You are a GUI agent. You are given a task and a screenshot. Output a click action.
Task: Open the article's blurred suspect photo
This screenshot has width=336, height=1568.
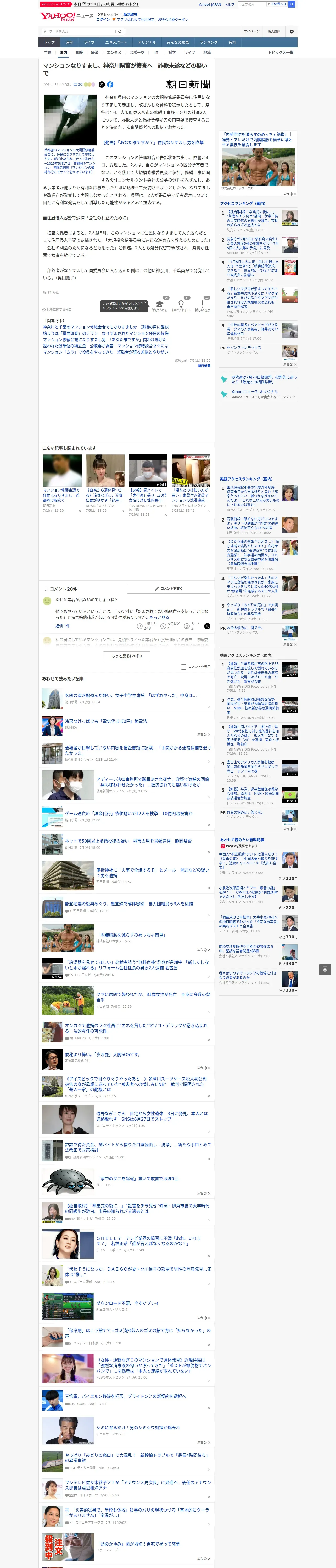tap(70, 119)
